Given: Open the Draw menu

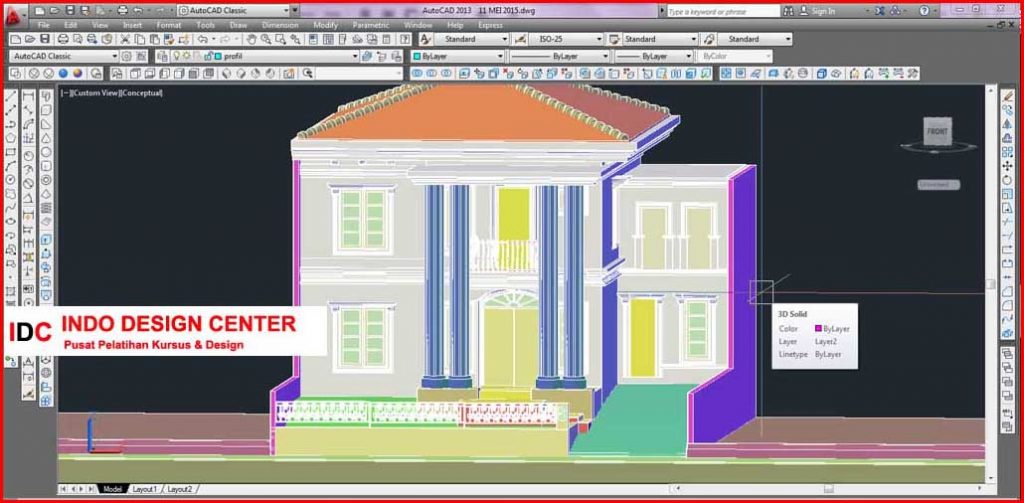Looking at the screenshot, I should (x=238, y=25).
